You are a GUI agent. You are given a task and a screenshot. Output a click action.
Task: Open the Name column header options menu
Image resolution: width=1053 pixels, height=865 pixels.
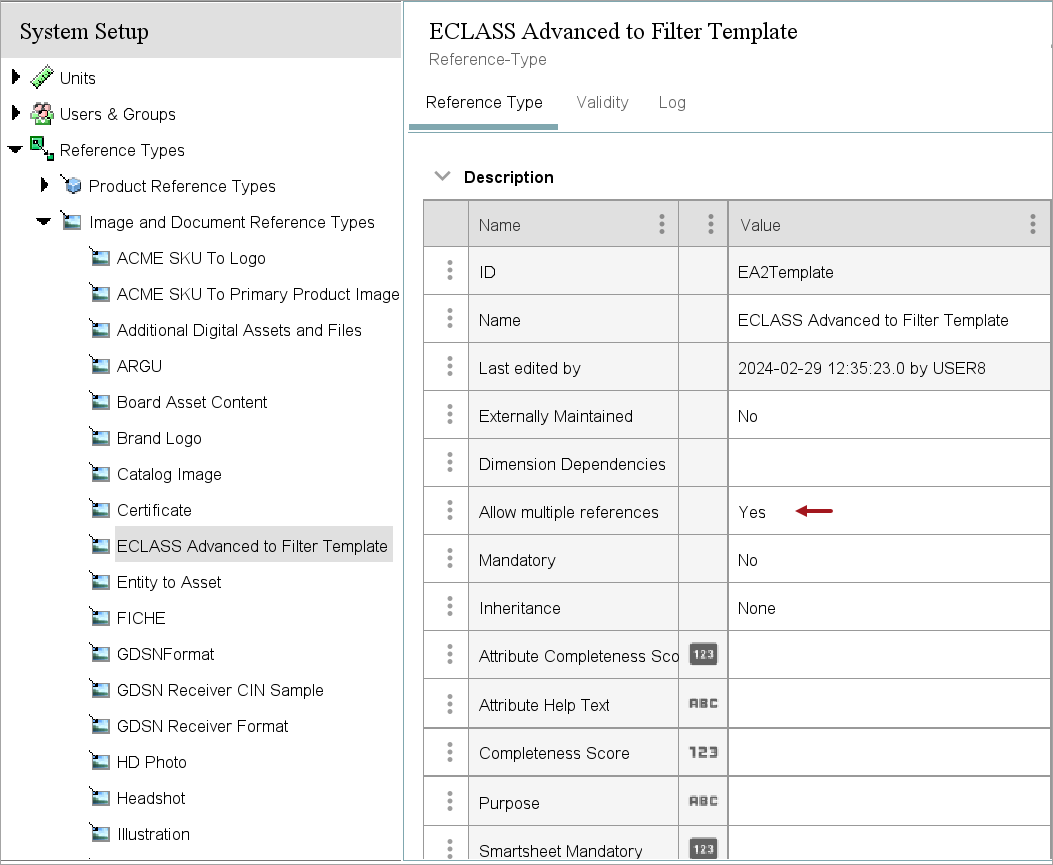(x=661, y=224)
